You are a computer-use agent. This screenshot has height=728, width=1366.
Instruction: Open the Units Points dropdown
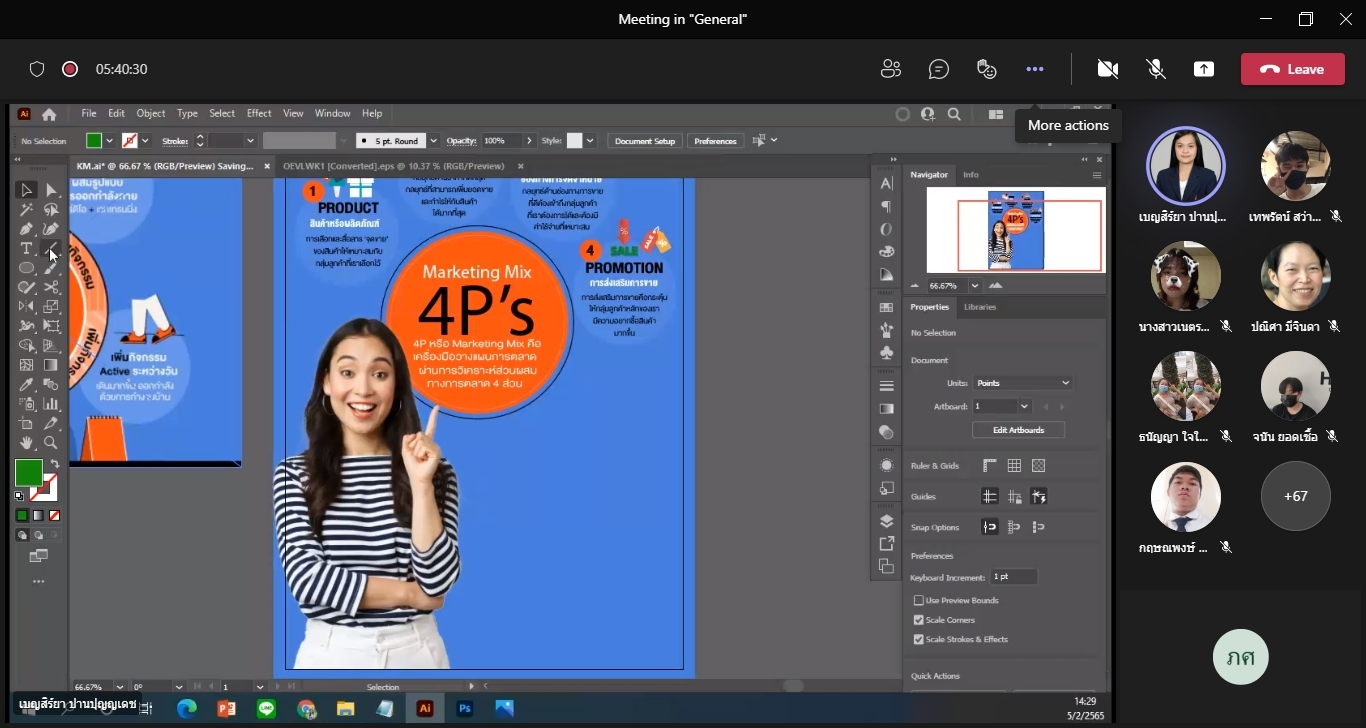coord(1022,383)
